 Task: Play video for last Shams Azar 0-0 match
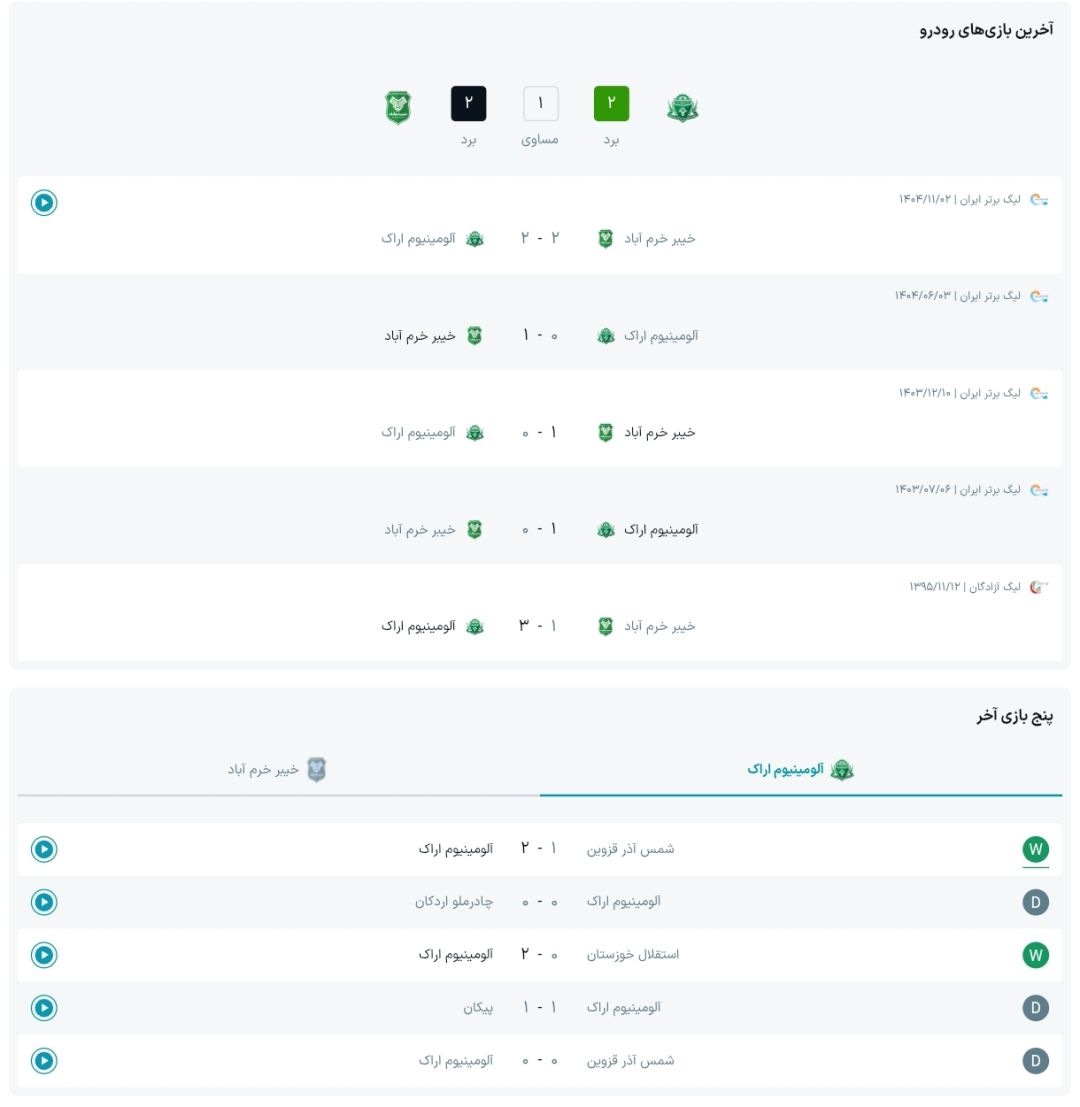coord(44,1060)
